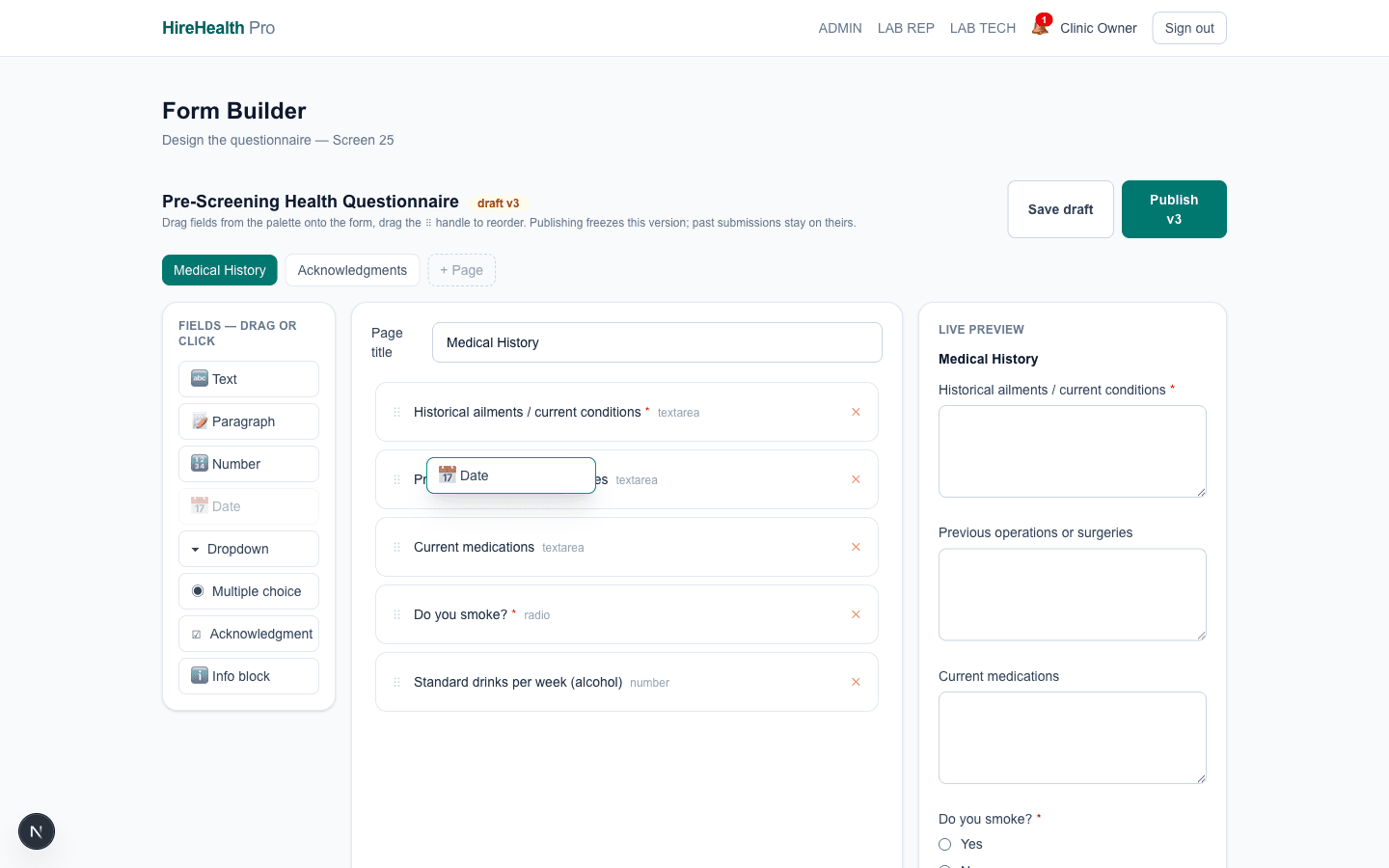The image size is (1389, 868).
Task: Click the draft v3 status badge
Action: (498, 203)
